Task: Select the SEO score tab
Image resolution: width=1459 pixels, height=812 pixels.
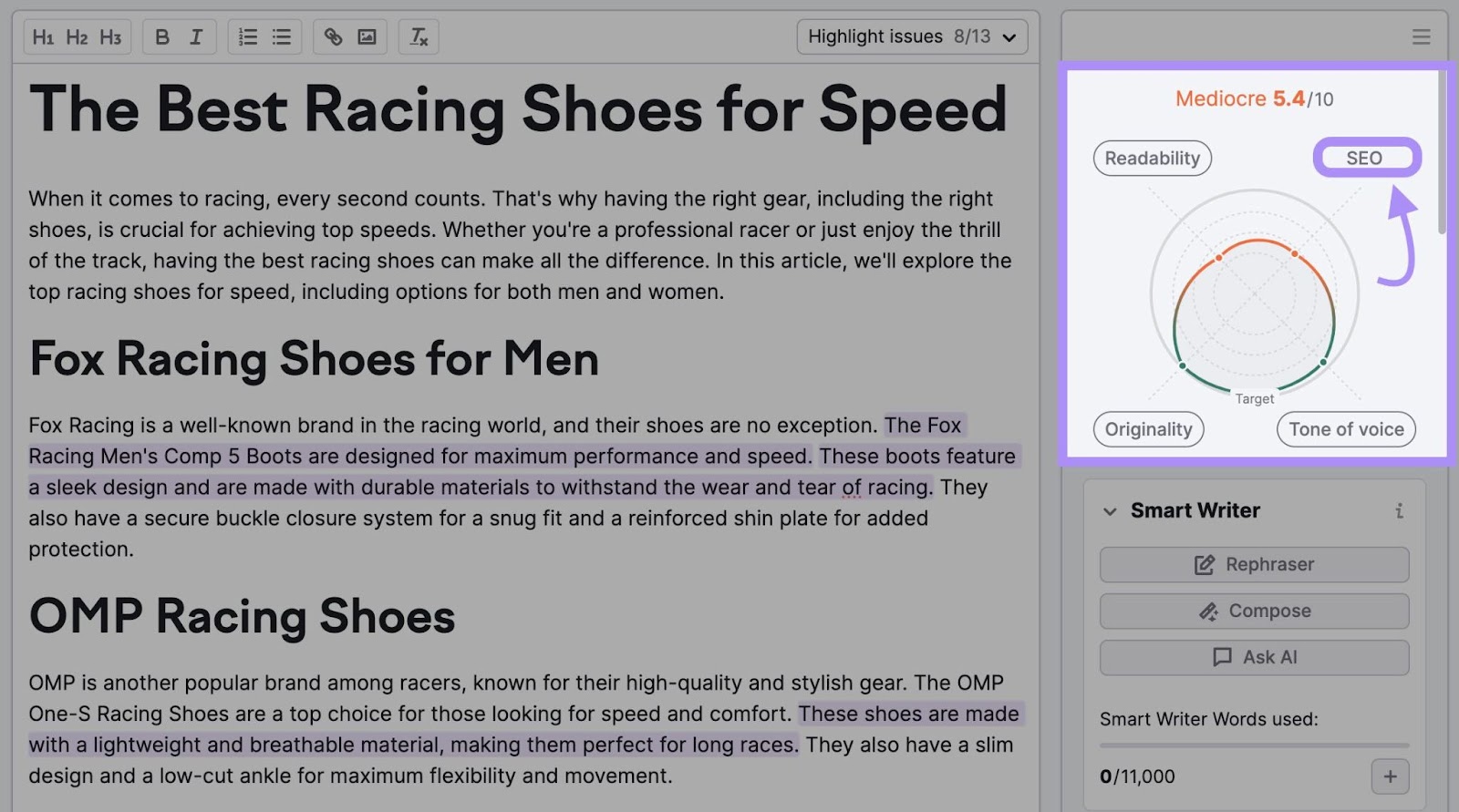Action: (x=1365, y=159)
